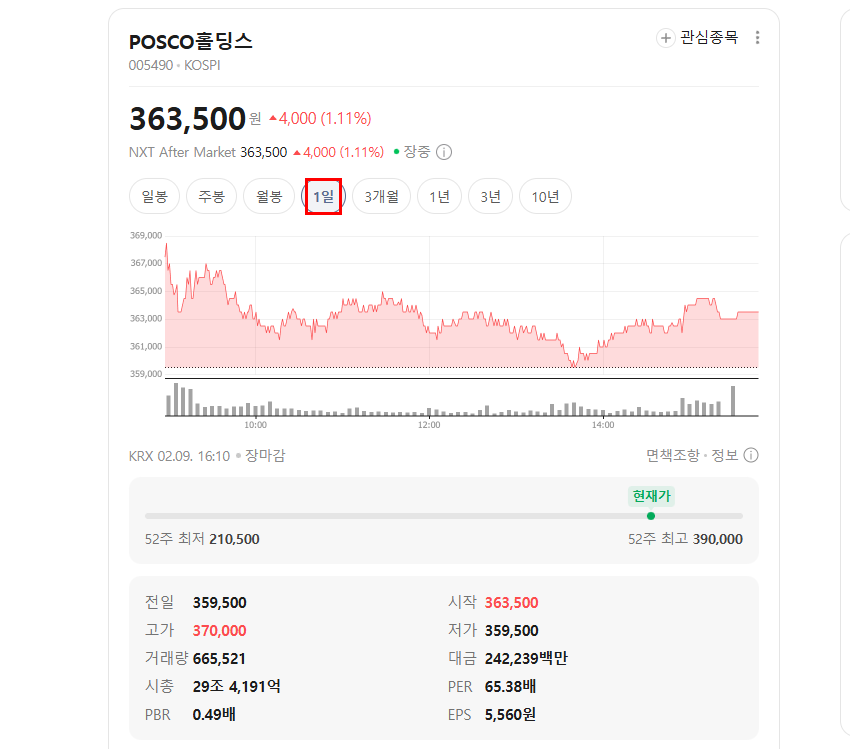The image size is (850, 749).
Task: Select the 주봉 chart tab
Action: [x=211, y=196]
